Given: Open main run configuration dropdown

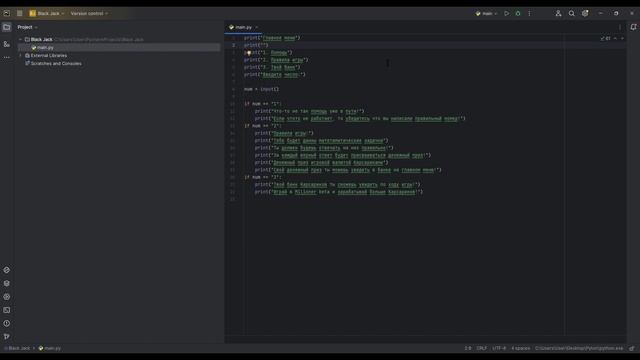Looking at the screenshot, I should click(487, 13).
